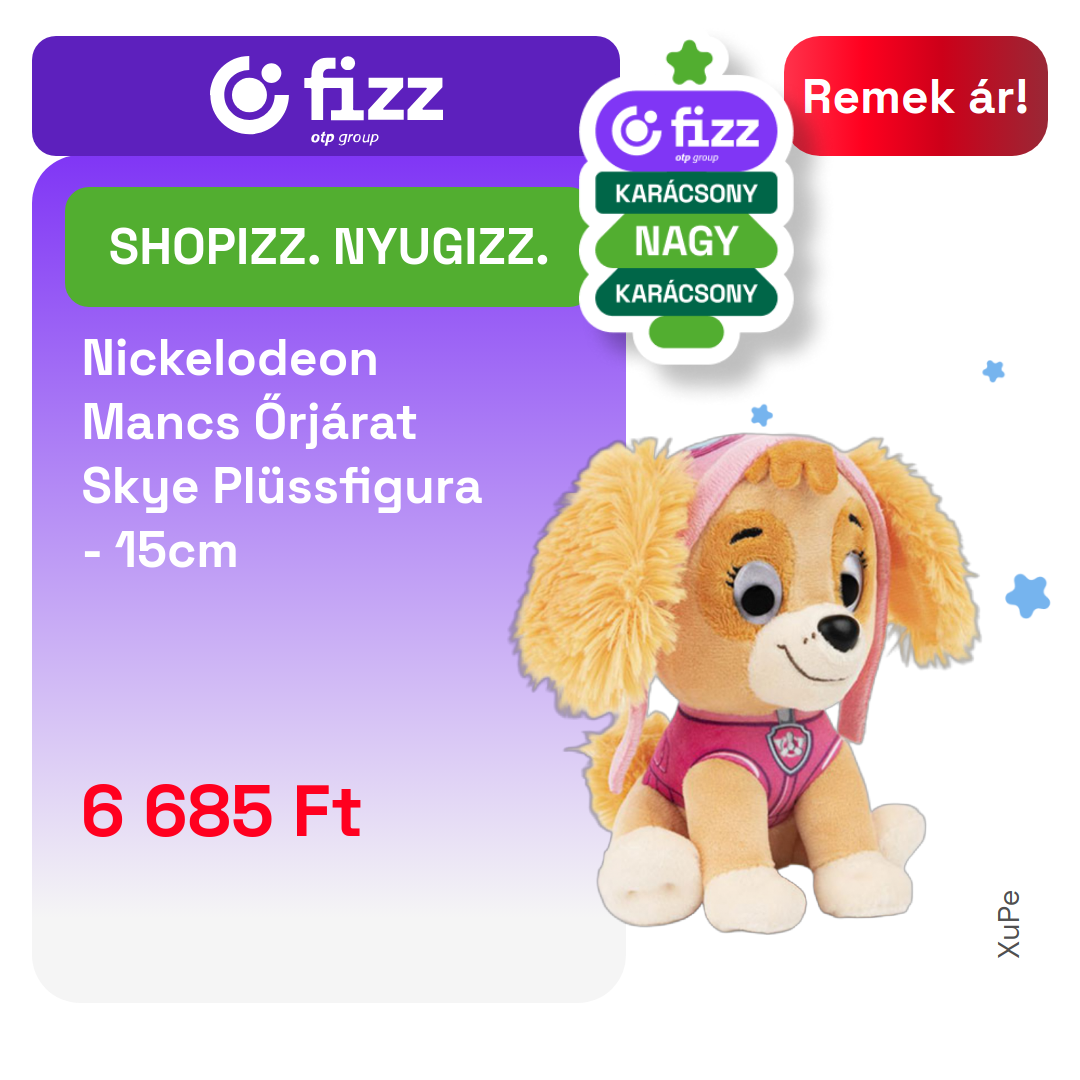This screenshot has width=1080, height=1080.
Task: Click the product title "Nickelodeon Mancs Őrjárat"
Action: click(249, 390)
